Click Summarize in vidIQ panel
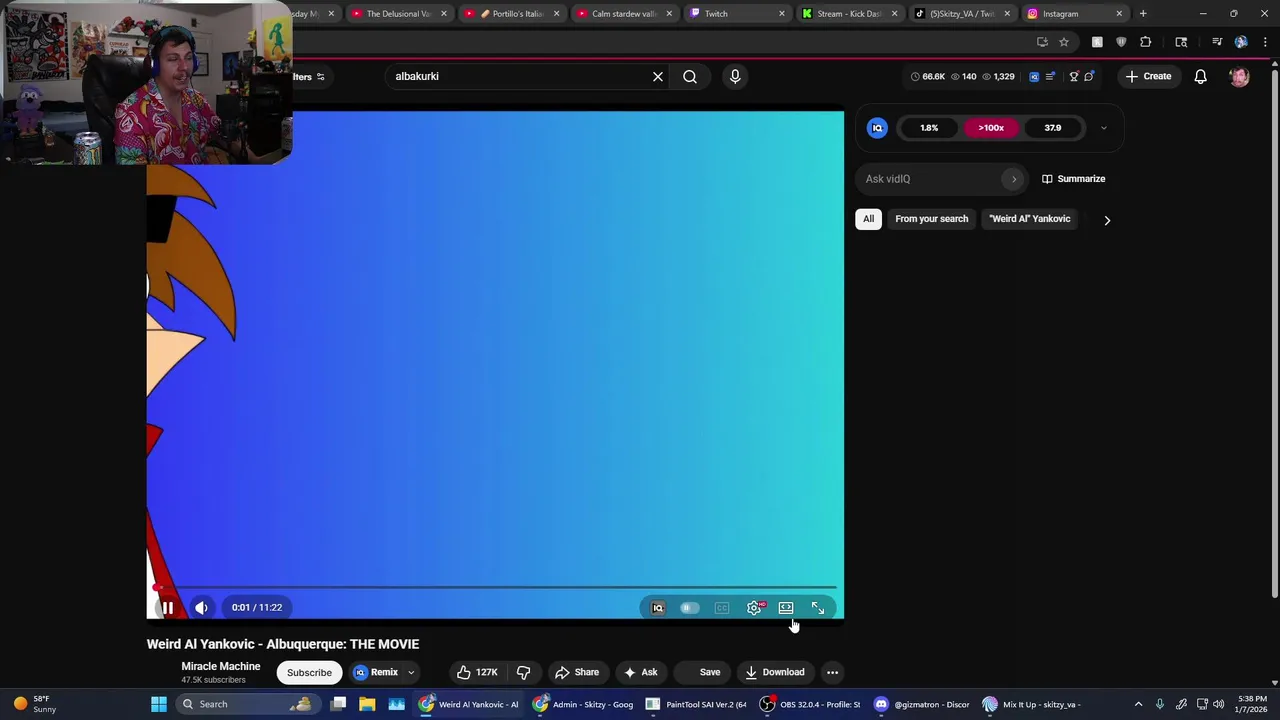This screenshot has width=1280, height=720. point(1074,179)
